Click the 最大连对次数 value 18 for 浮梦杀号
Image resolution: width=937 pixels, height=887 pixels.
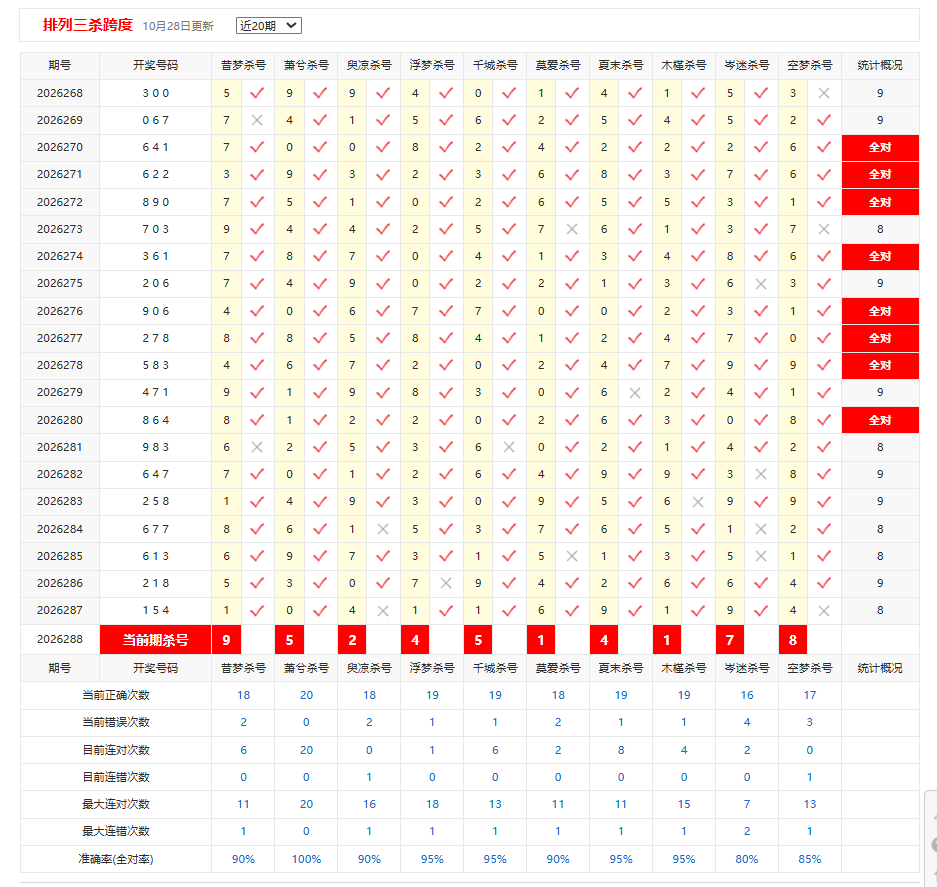432,804
